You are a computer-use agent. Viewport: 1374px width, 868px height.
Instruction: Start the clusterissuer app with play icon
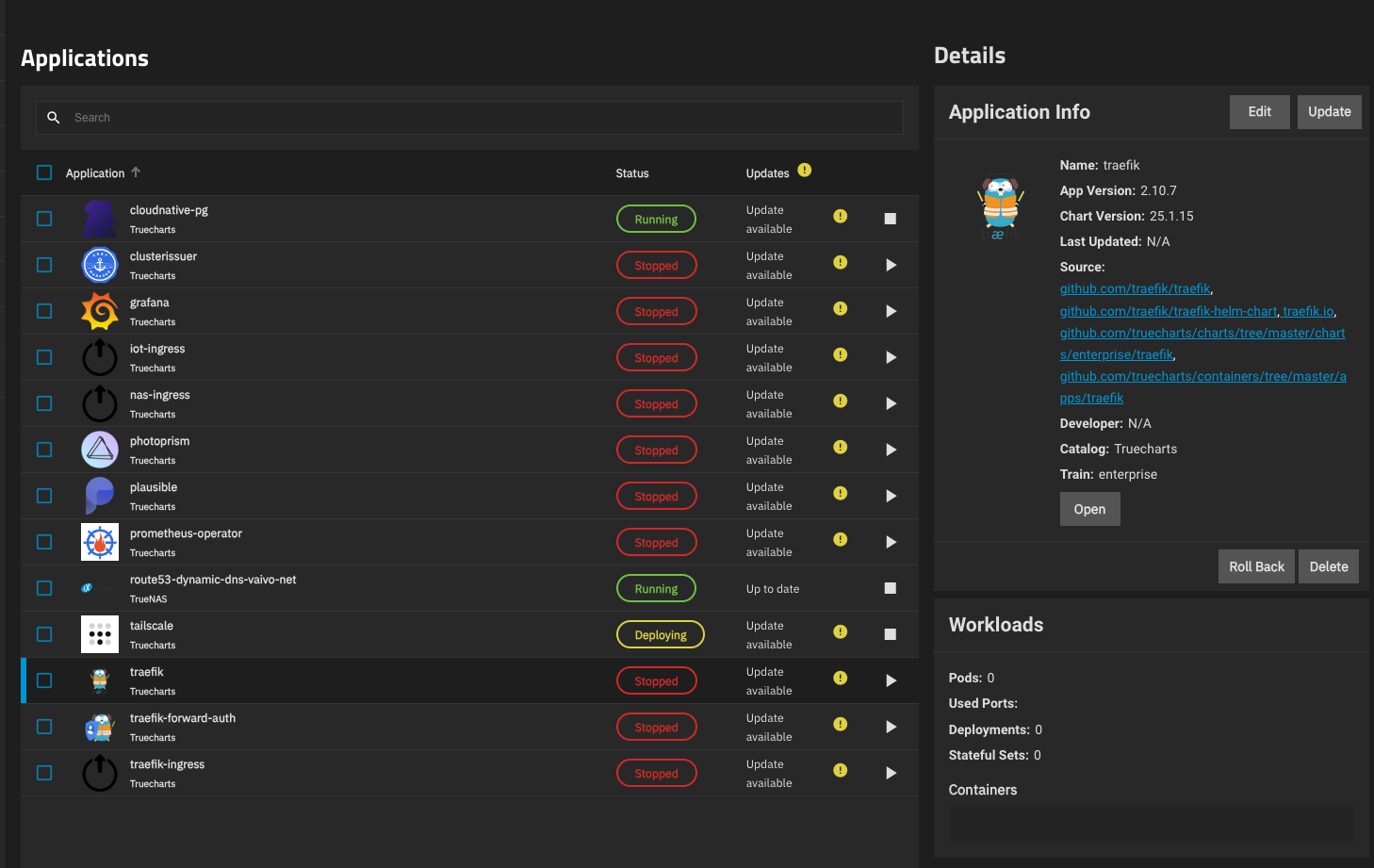click(891, 265)
